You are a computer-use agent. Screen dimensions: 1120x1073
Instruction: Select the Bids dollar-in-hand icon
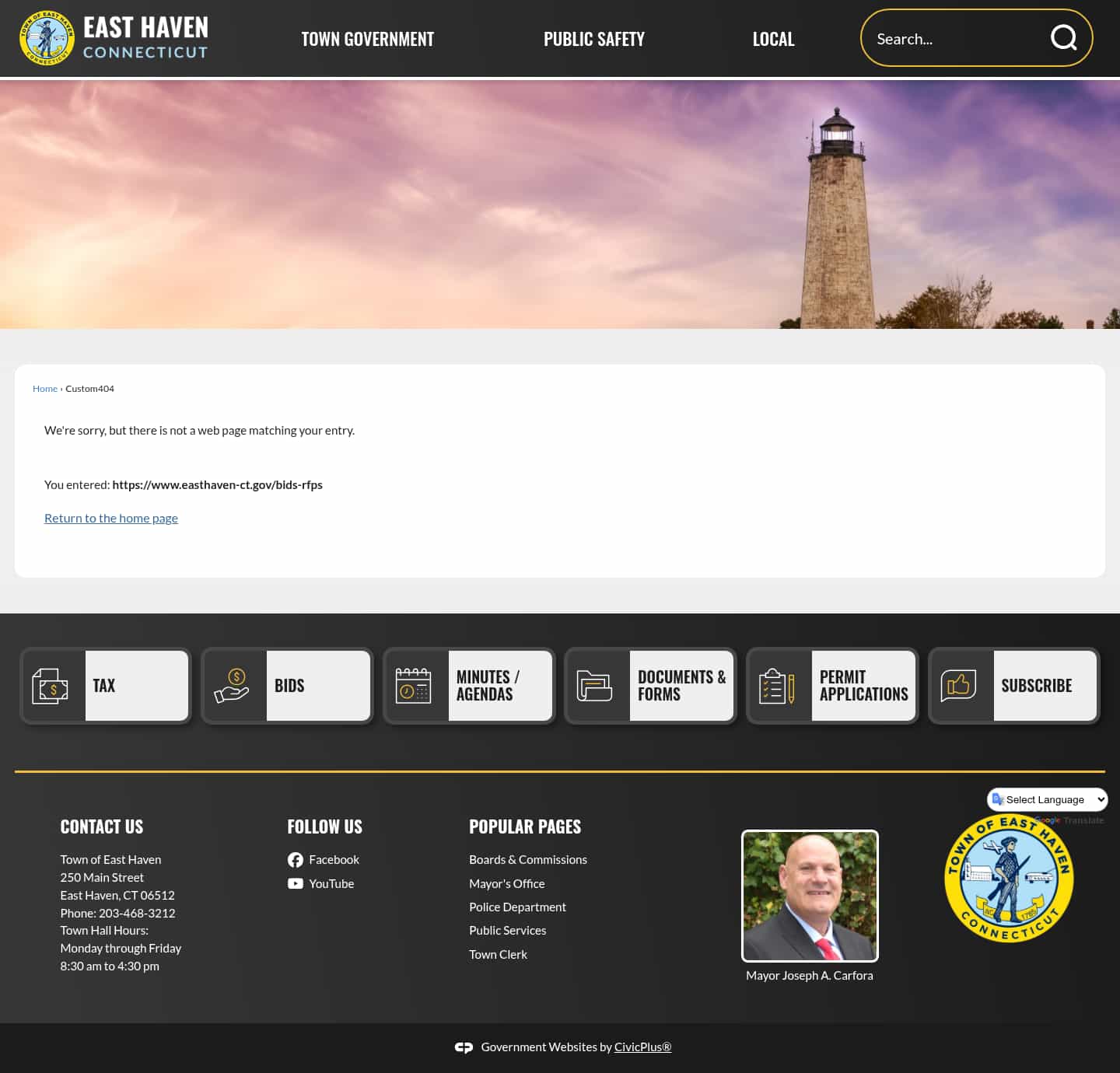pyautogui.click(x=233, y=685)
